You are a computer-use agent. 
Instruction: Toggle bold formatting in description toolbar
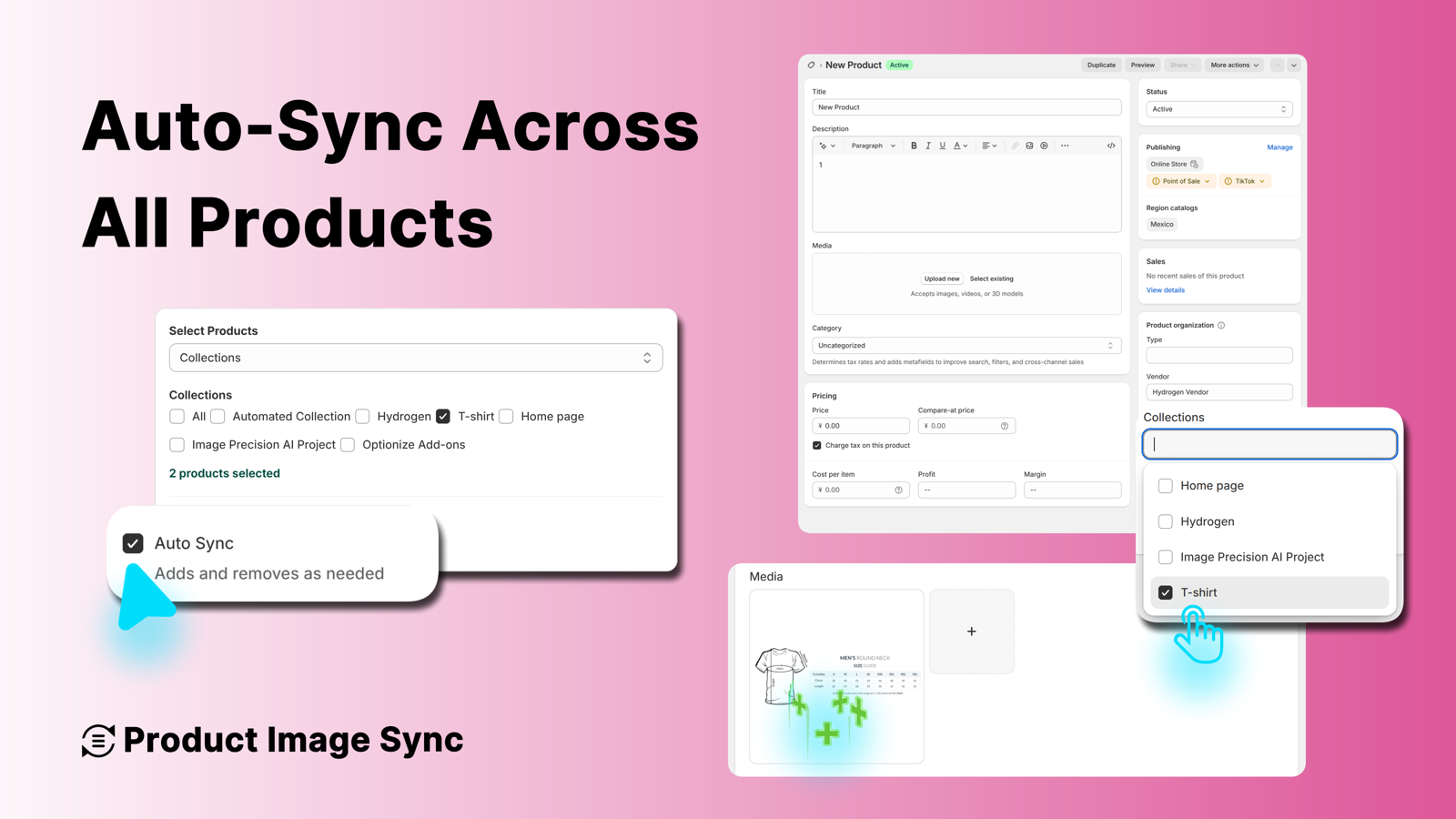tap(914, 146)
